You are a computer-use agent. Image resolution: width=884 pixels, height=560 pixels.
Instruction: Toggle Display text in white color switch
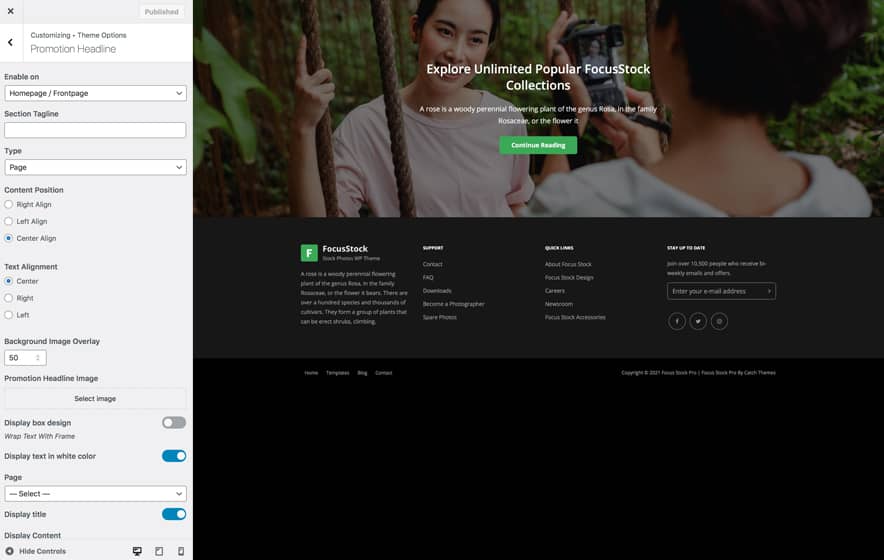pyautogui.click(x=174, y=456)
